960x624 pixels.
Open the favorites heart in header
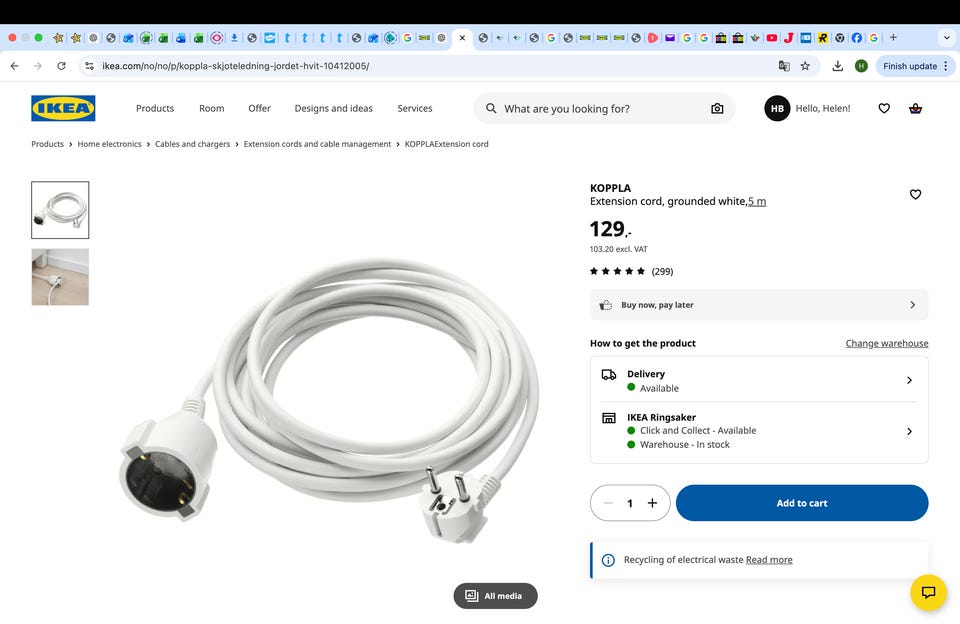point(884,108)
